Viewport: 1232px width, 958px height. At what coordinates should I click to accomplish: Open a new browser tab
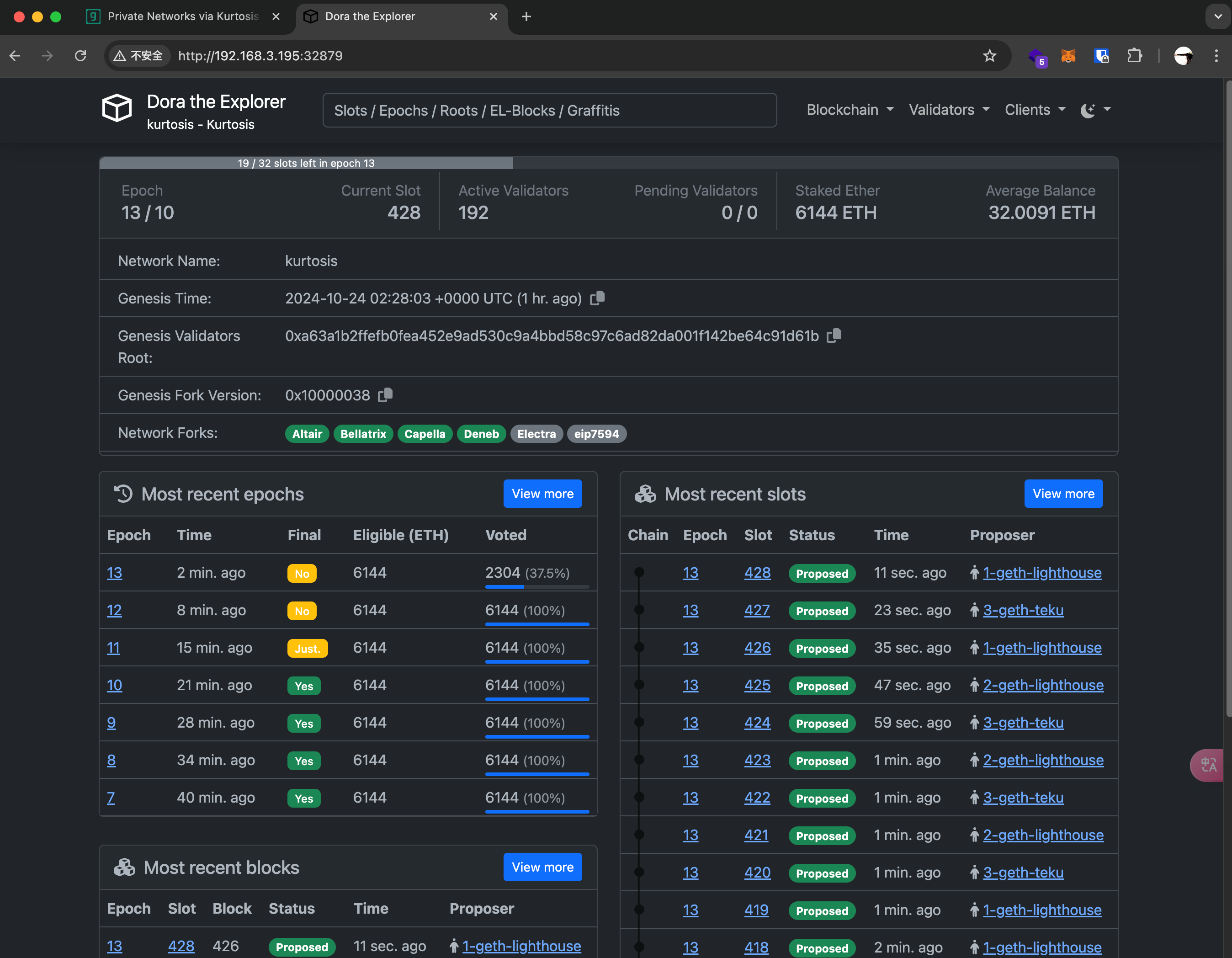point(526,17)
